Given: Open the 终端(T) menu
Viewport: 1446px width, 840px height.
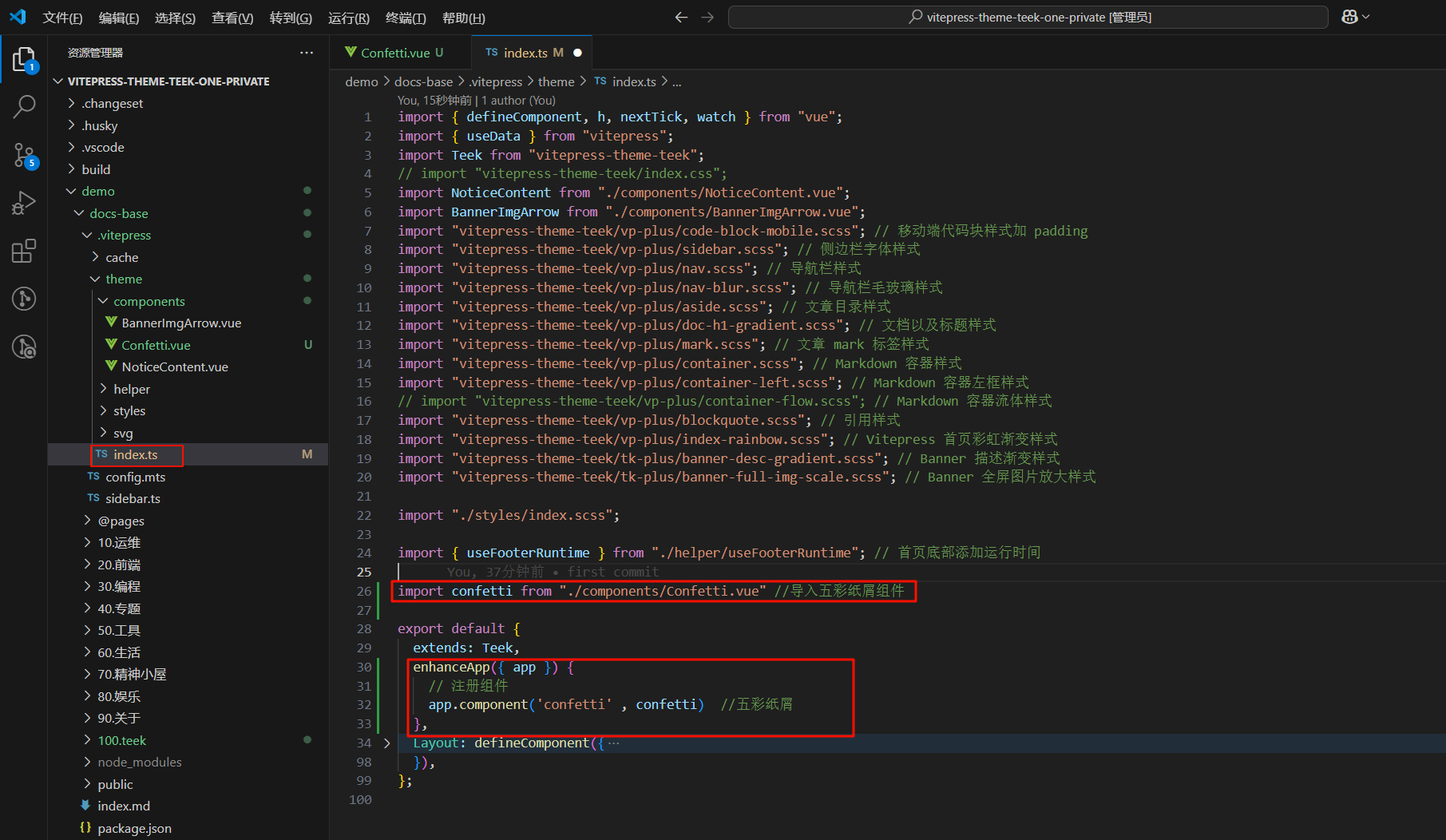Looking at the screenshot, I should click(x=406, y=18).
